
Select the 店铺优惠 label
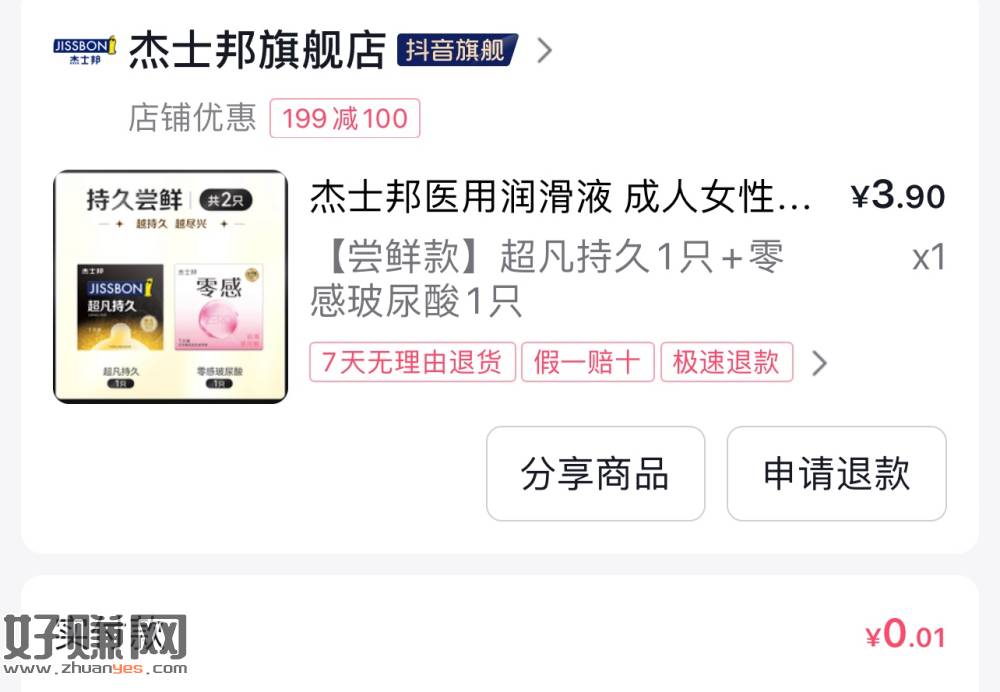(x=192, y=118)
